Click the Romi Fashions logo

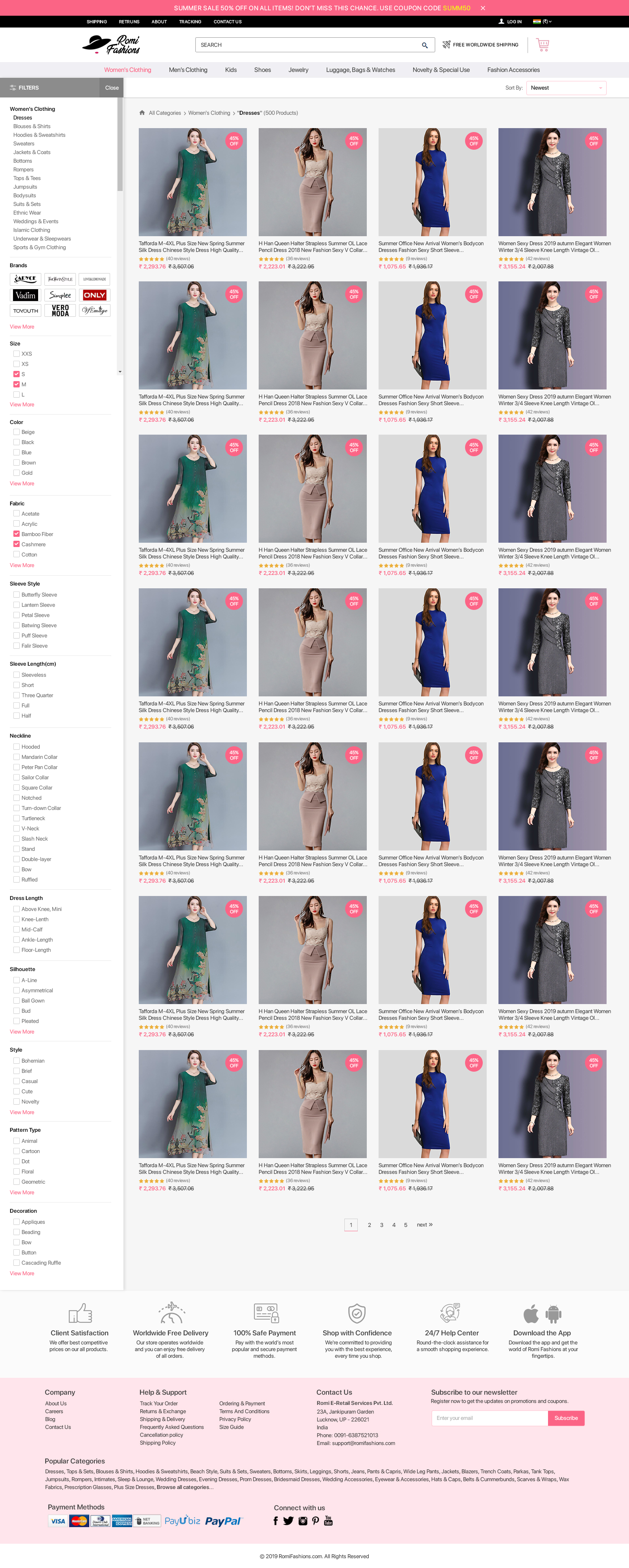click(x=111, y=44)
